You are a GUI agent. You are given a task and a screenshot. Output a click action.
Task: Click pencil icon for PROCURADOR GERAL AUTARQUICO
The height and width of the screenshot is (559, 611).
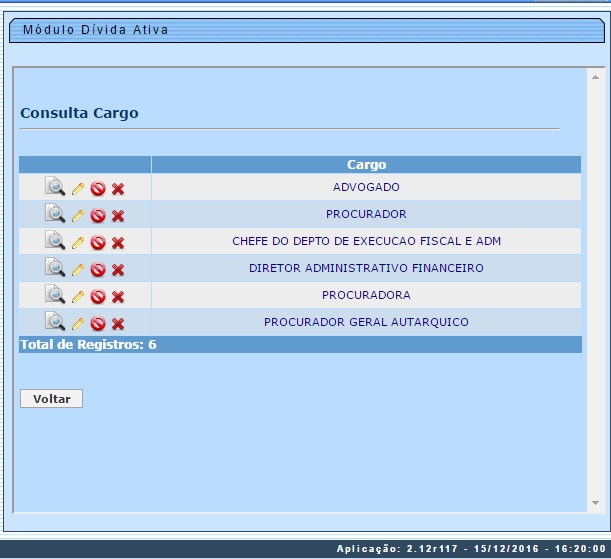(x=78, y=323)
